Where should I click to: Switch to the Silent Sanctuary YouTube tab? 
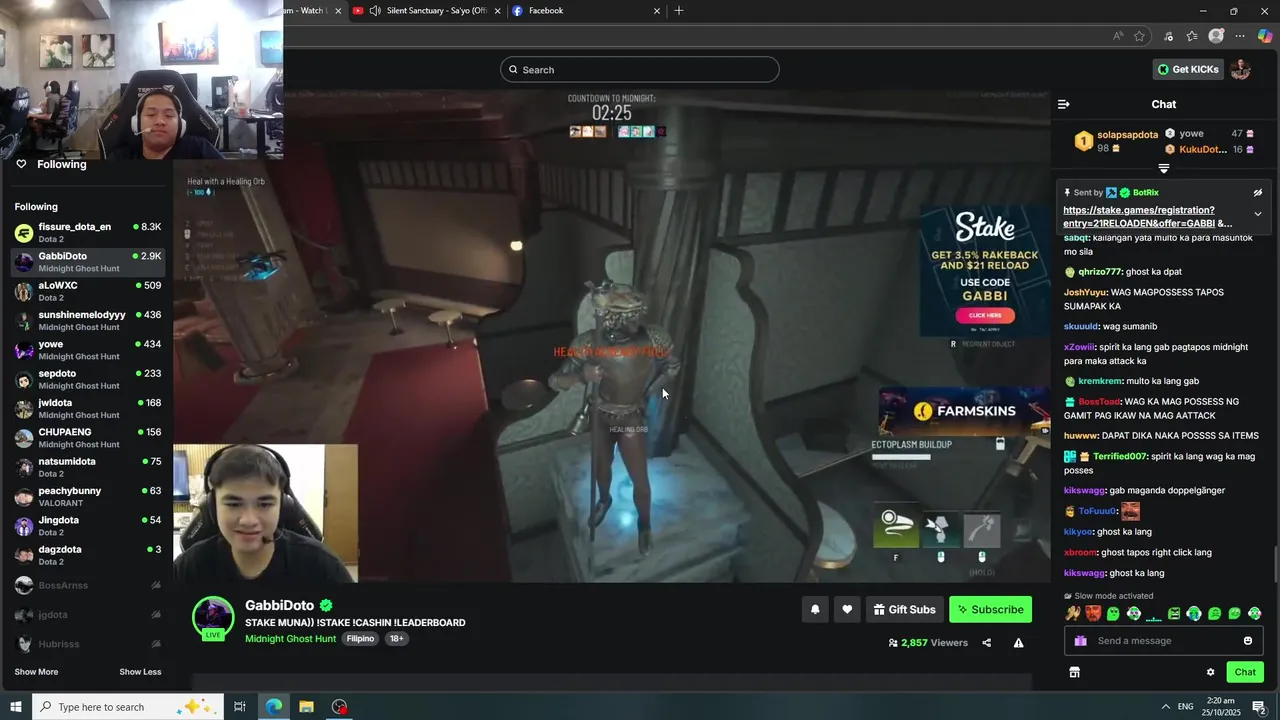pyautogui.click(x=425, y=11)
